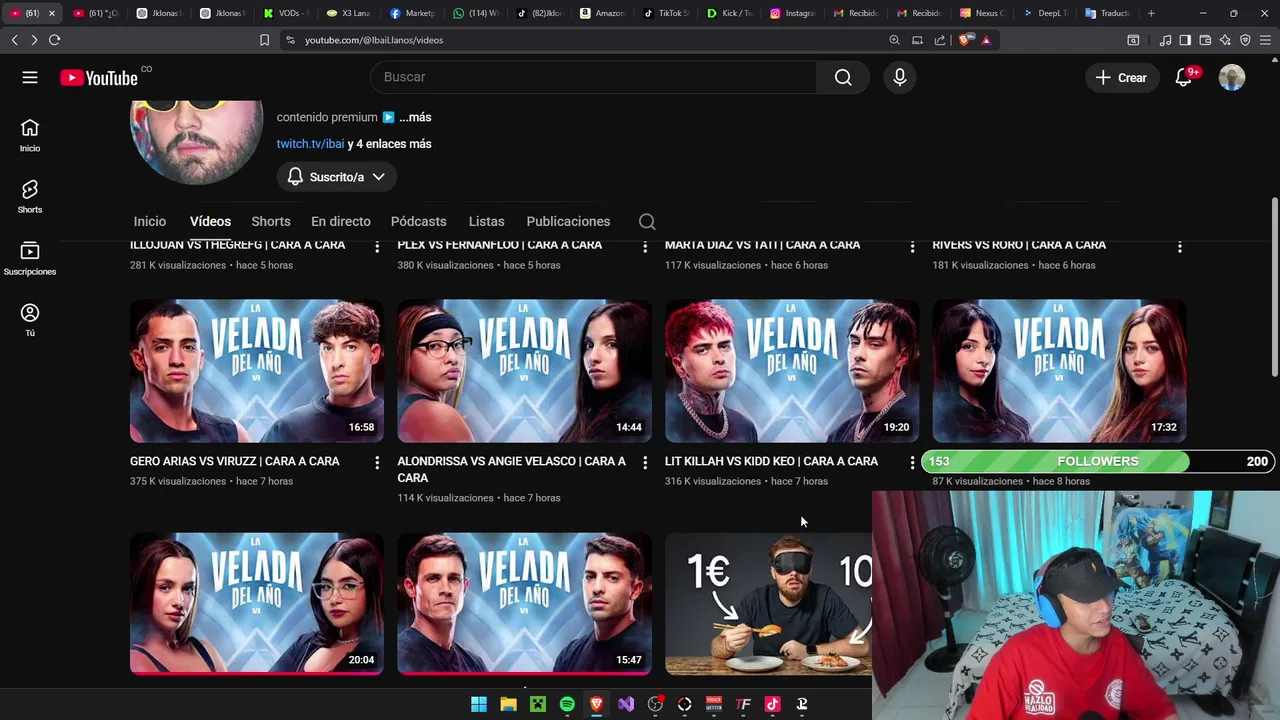This screenshot has height=720, width=1280.
Task: Open options for Rivers vs Roro video
Action: (1180, 246)
